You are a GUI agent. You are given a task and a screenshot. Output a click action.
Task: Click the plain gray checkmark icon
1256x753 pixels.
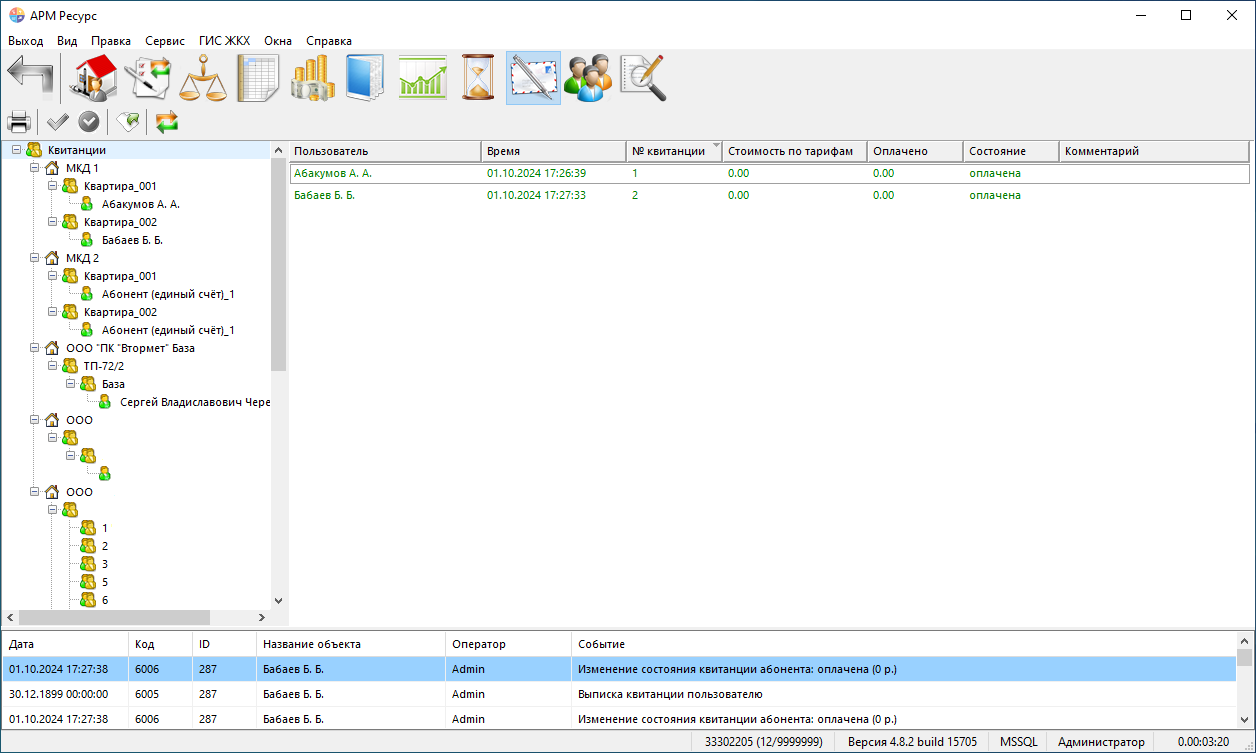57,122
